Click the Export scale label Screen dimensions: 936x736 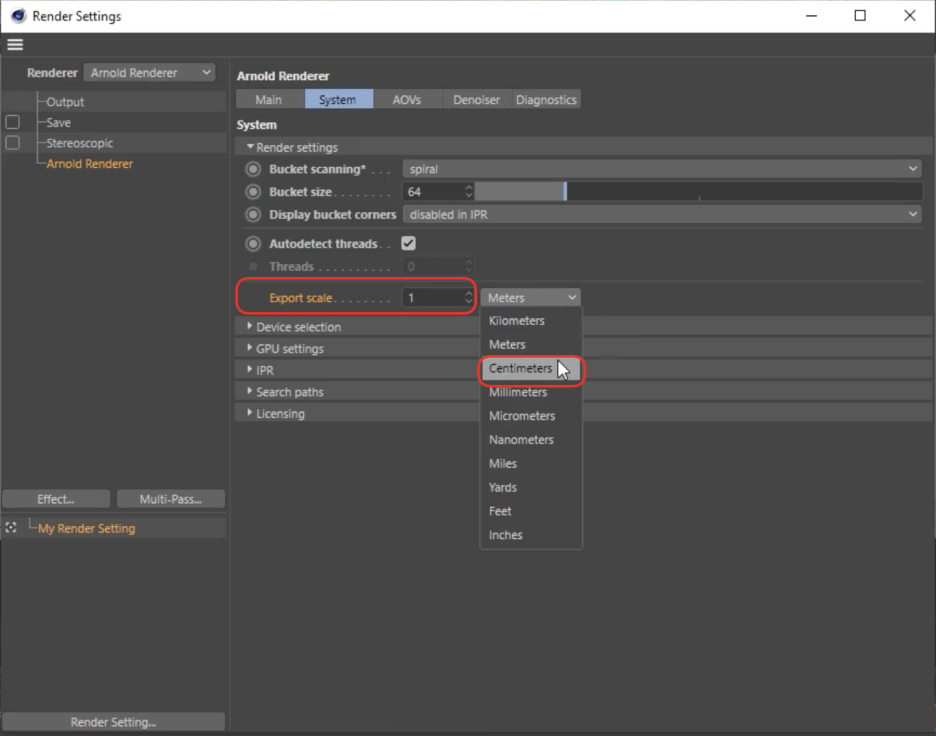pos(301,297)
